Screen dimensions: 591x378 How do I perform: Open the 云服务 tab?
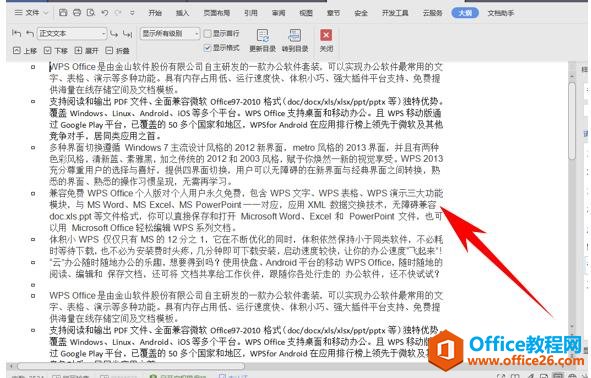432,13
